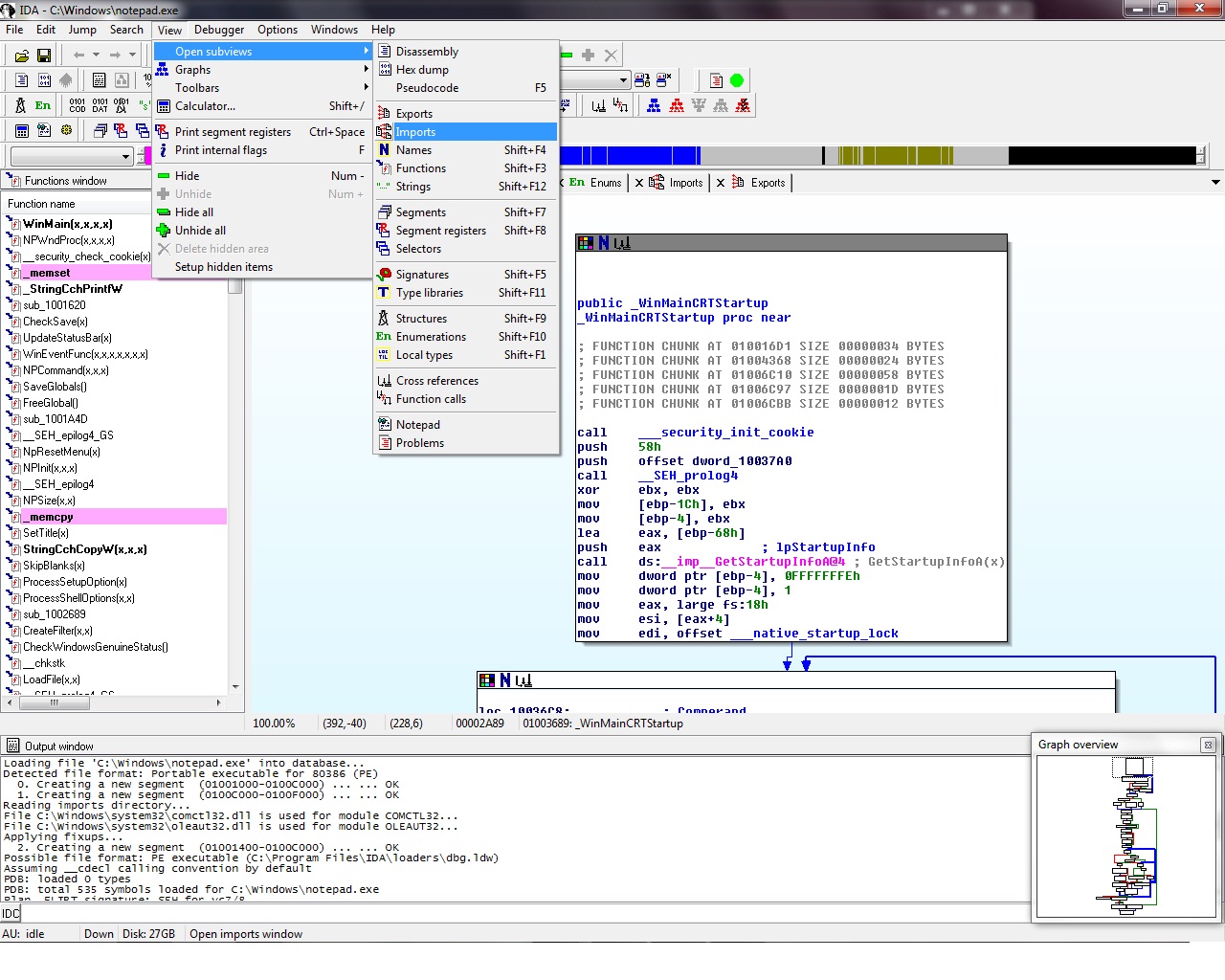Switch to the Exports tab
The width and height of the screenshot is (1225, 980).
click(767, 183)
